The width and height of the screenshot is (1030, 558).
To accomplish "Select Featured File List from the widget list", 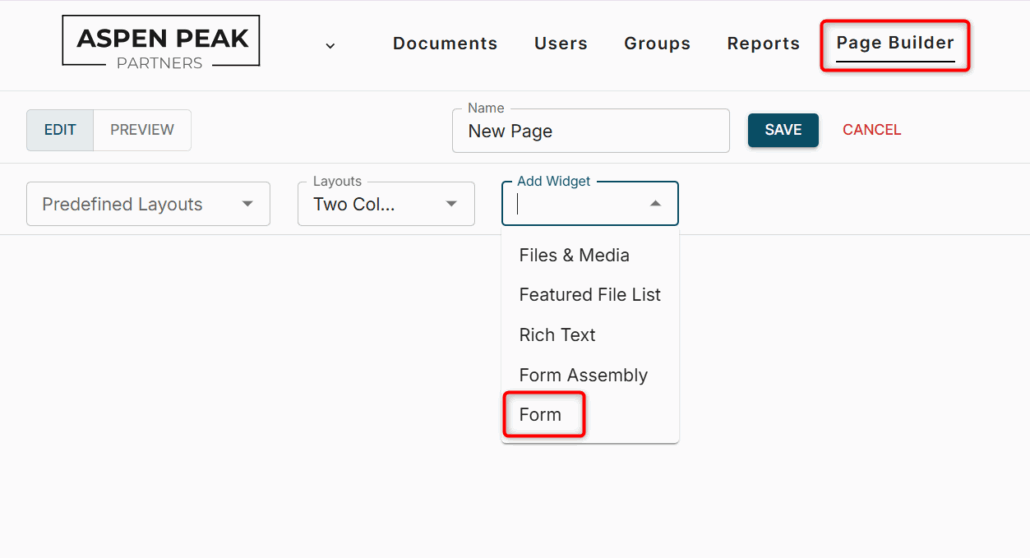I will click(589, 295).
